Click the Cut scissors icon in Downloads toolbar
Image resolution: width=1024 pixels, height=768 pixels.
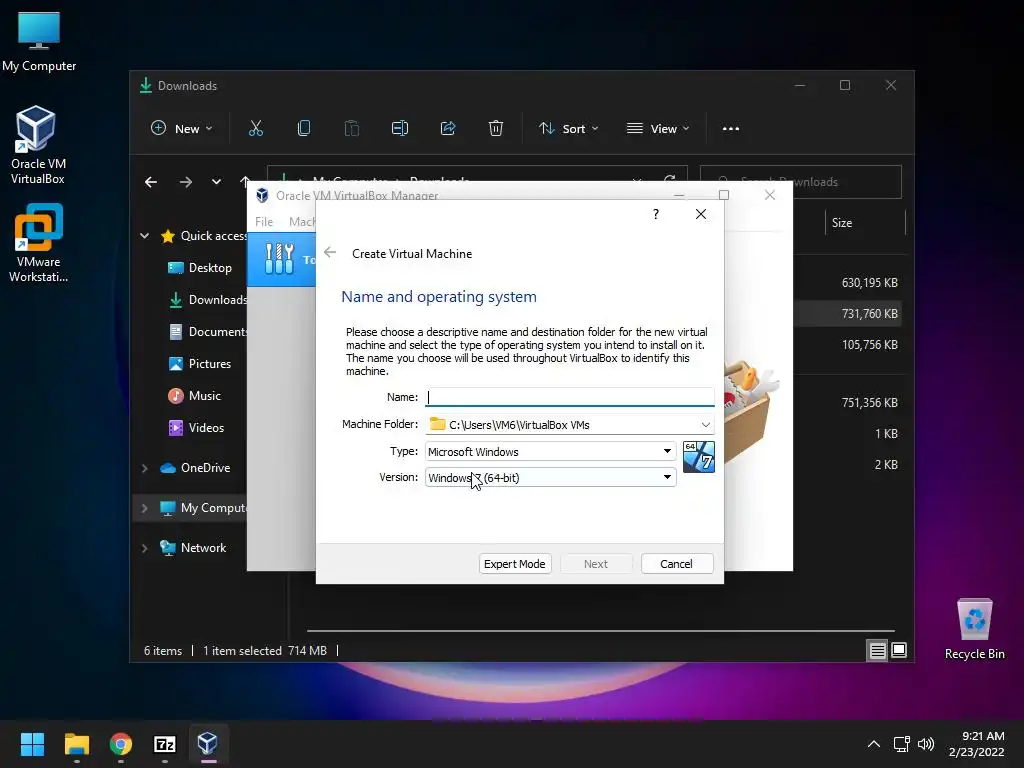256,129
